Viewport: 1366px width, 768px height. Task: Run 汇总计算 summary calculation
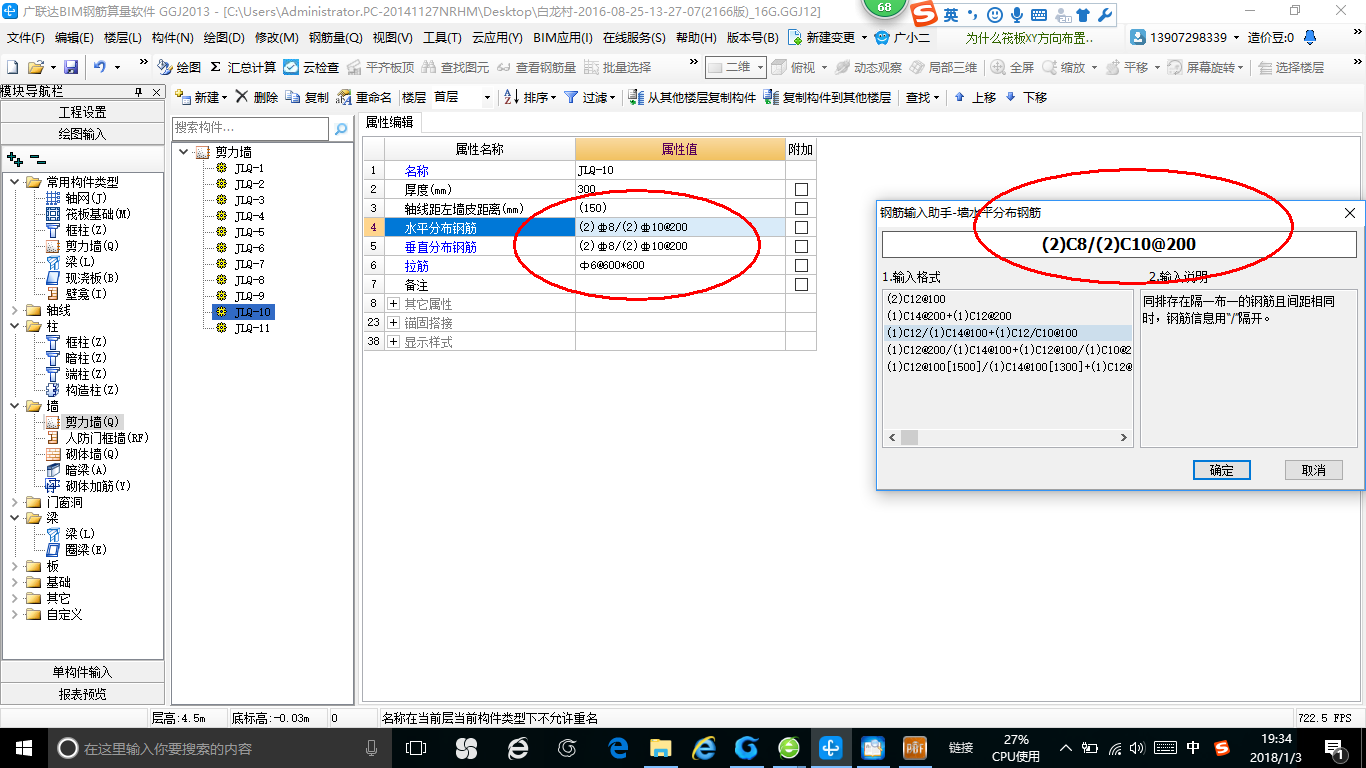tap(243, 67)
